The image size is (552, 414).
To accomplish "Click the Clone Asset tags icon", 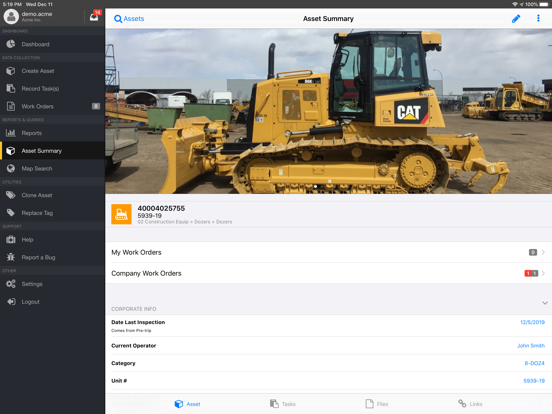I will (x=11, y=195).
